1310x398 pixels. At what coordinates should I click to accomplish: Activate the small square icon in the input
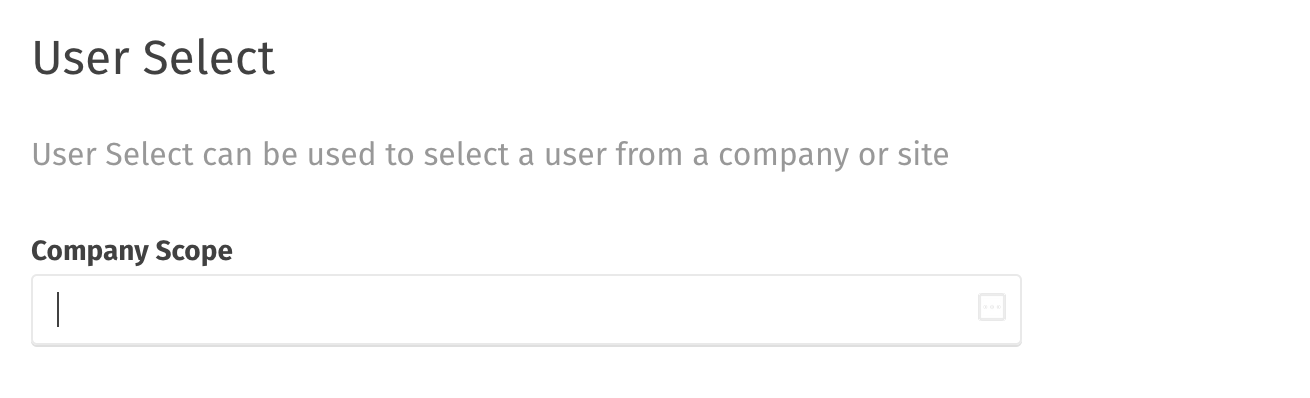[x=991, y=308]
